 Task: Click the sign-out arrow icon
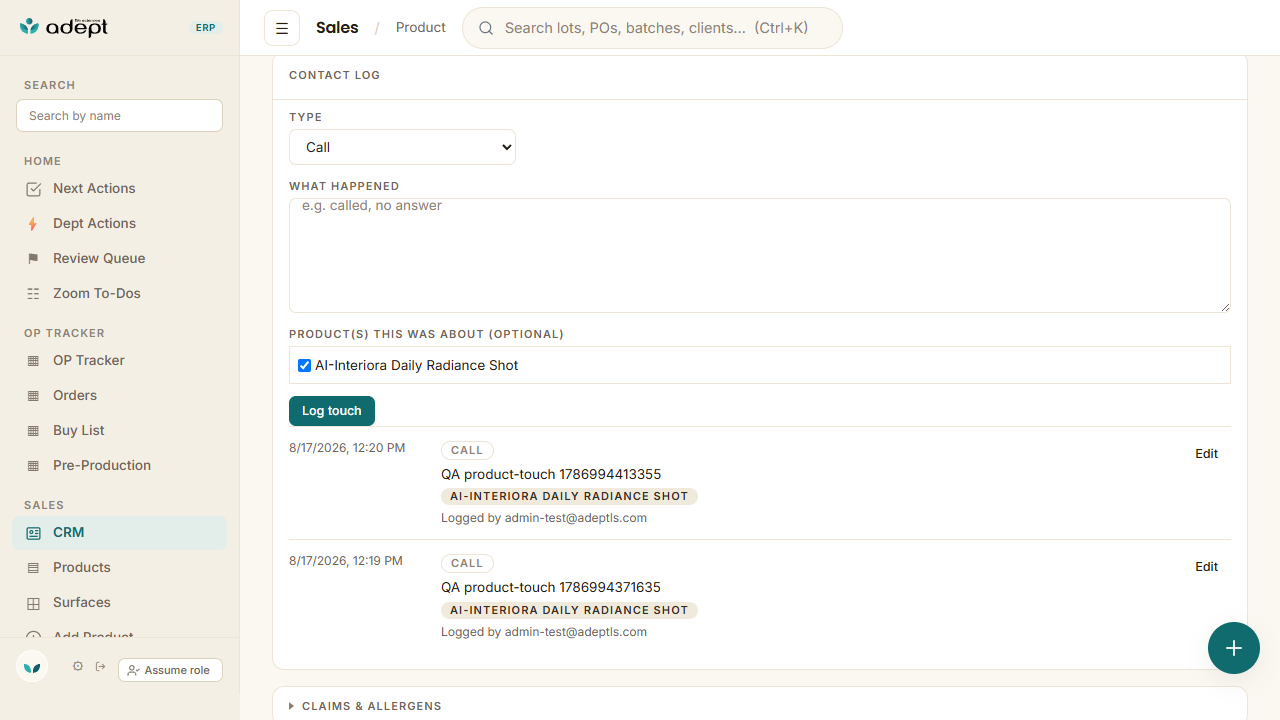[x=101, y=666]
